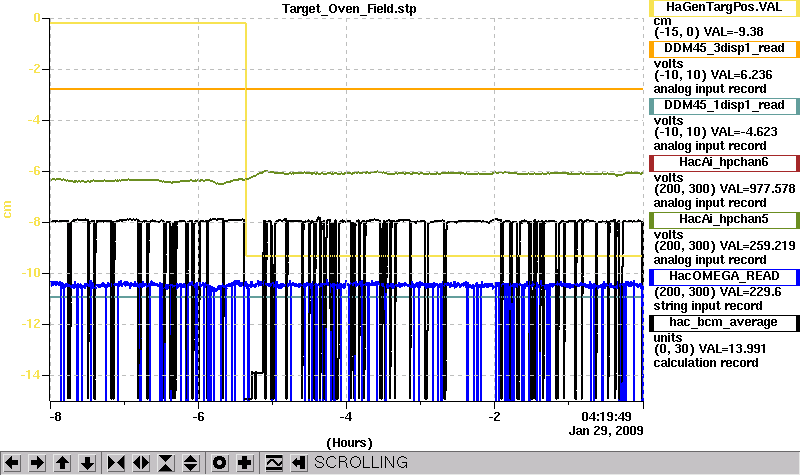
Task: Shift plot down with down arrow button
Action: point(88,463)
